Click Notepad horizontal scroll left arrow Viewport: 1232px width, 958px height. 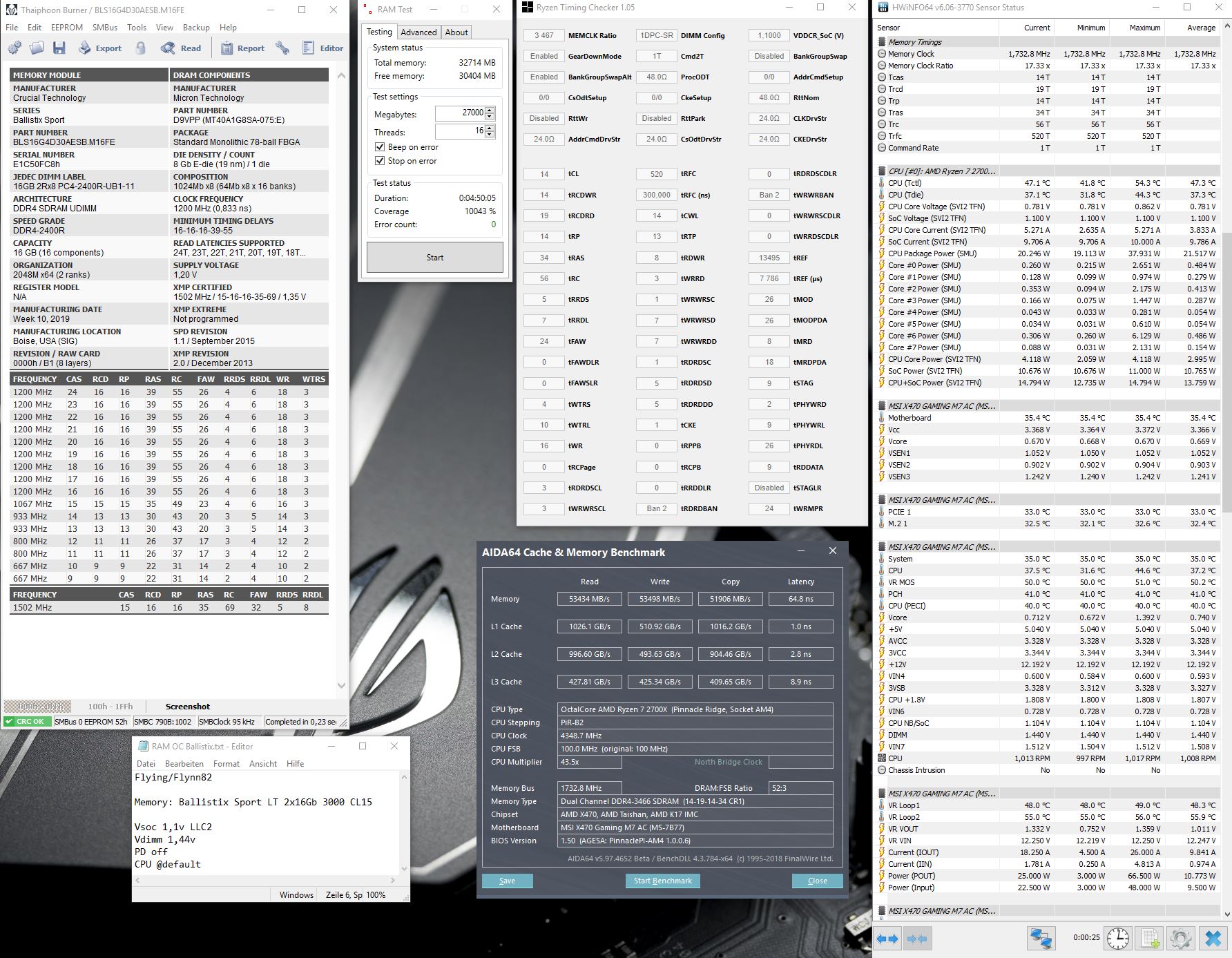138,881
